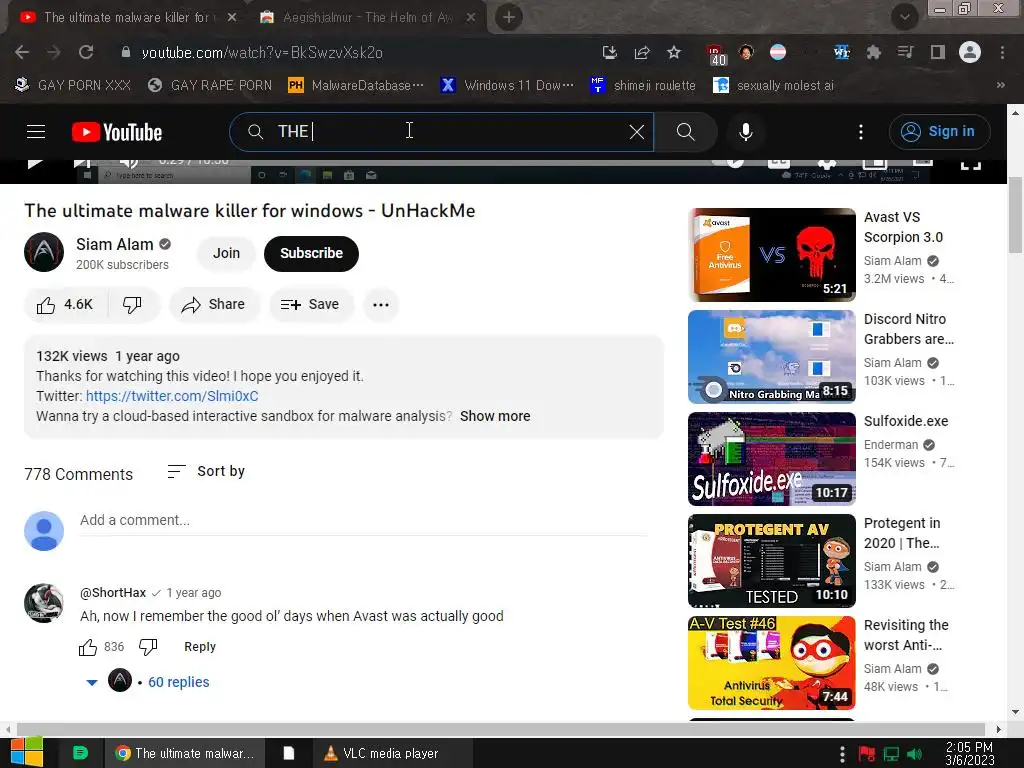Open more actions ellipsis under video
Viewport: 1024px width, 768px height.
(381, 304)
